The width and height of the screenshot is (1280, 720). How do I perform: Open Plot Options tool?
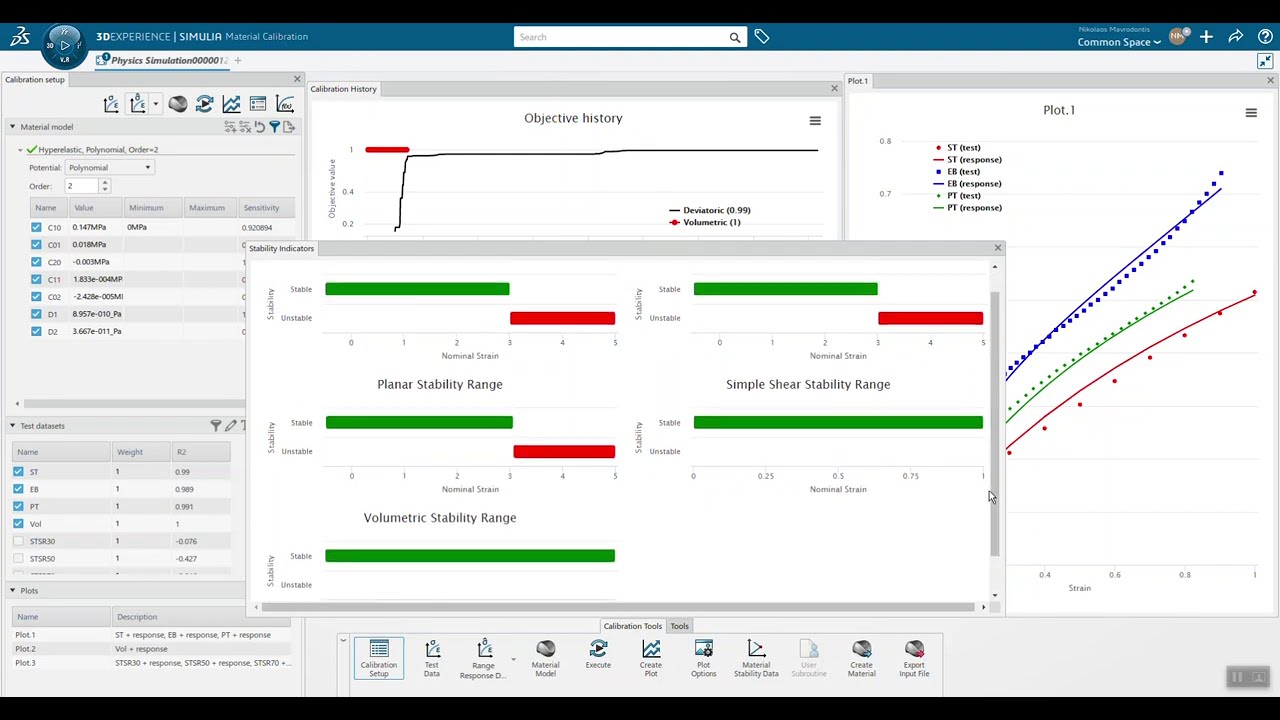(703, 659)
